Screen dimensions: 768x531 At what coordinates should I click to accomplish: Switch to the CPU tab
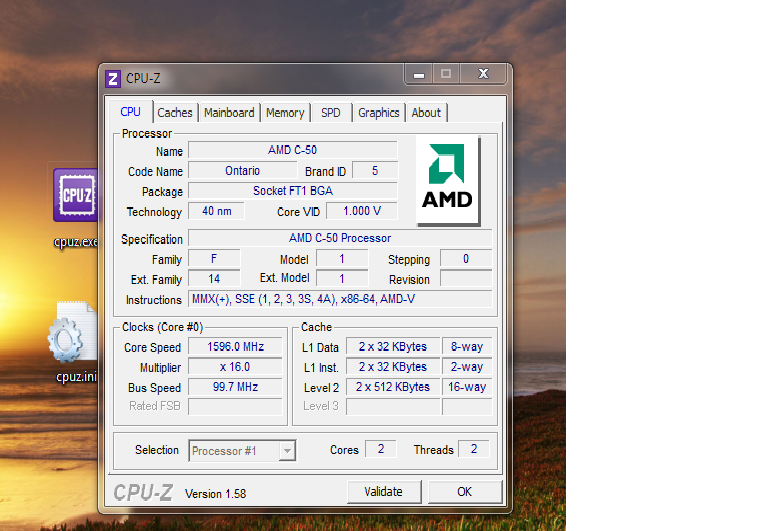(130, 112)
